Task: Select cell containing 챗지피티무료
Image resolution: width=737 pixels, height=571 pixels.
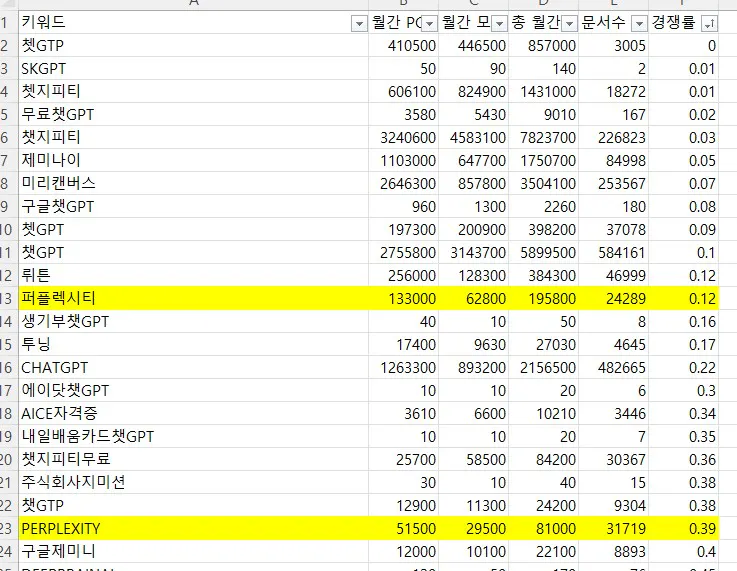Action: pyautogui.click(x=193, y=460)
